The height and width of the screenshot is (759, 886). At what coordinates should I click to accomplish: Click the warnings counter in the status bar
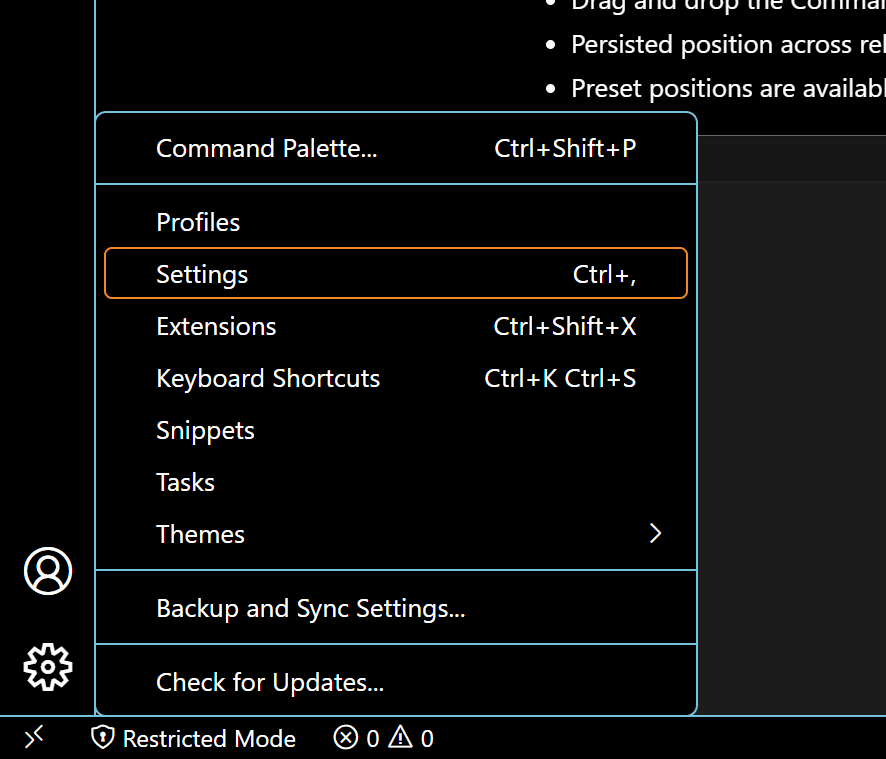(412, 738)
